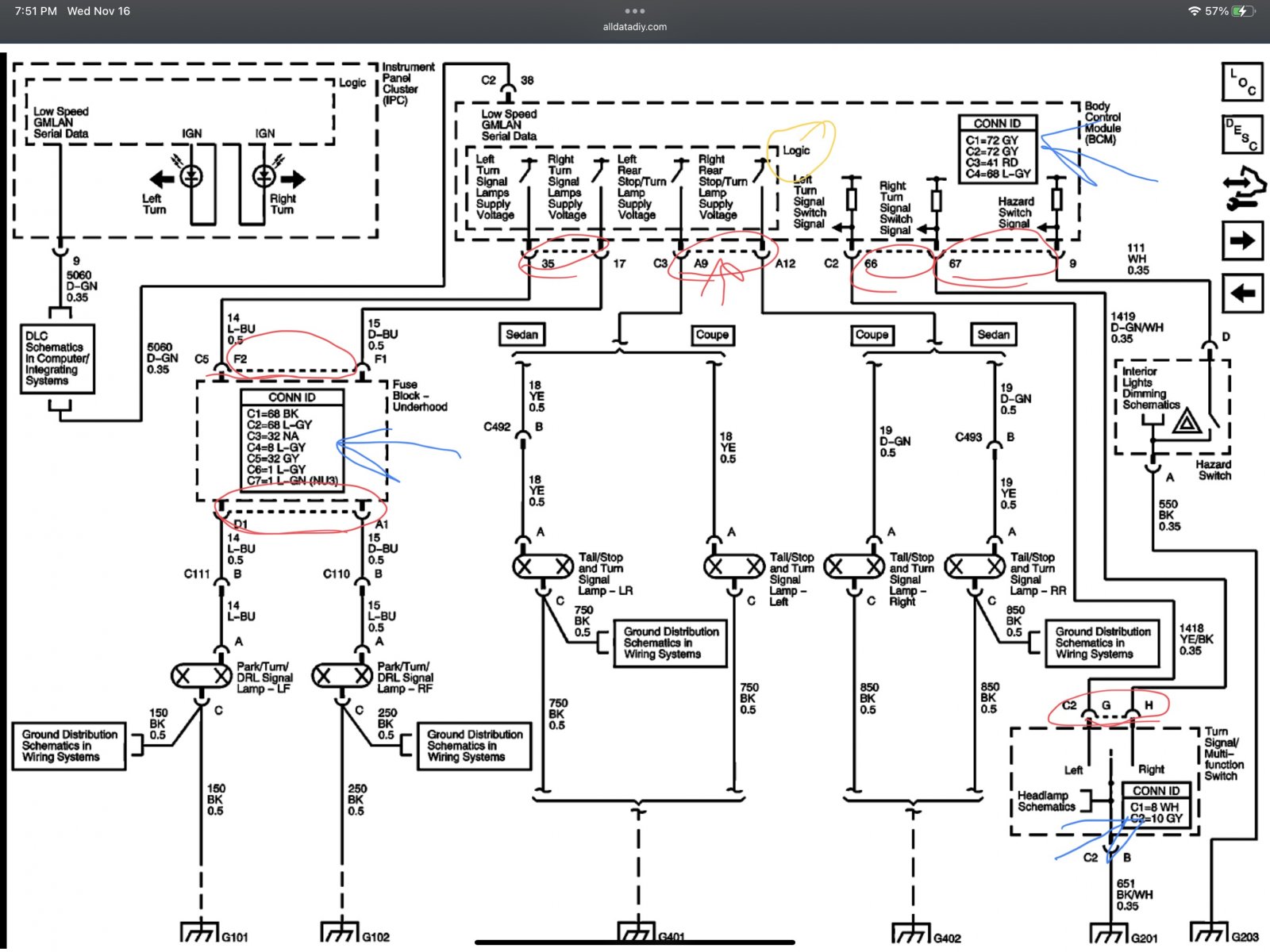Image resolution: width=1270 pixels, height=952 pixels.
Task: Click the Coupe label above 19 D-GN wire
Action: (872, 335)
